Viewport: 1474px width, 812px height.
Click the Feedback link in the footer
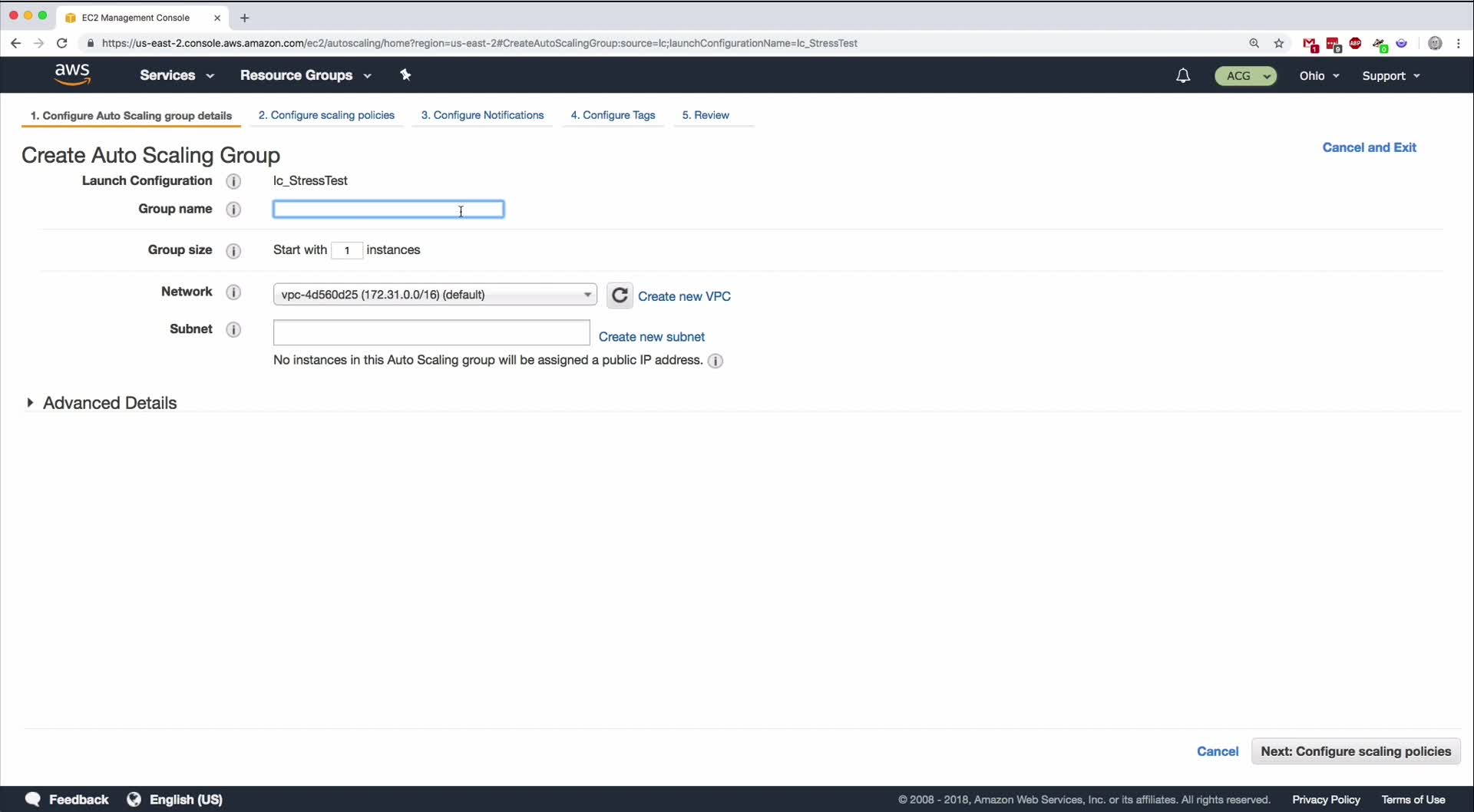pos(79,800)
